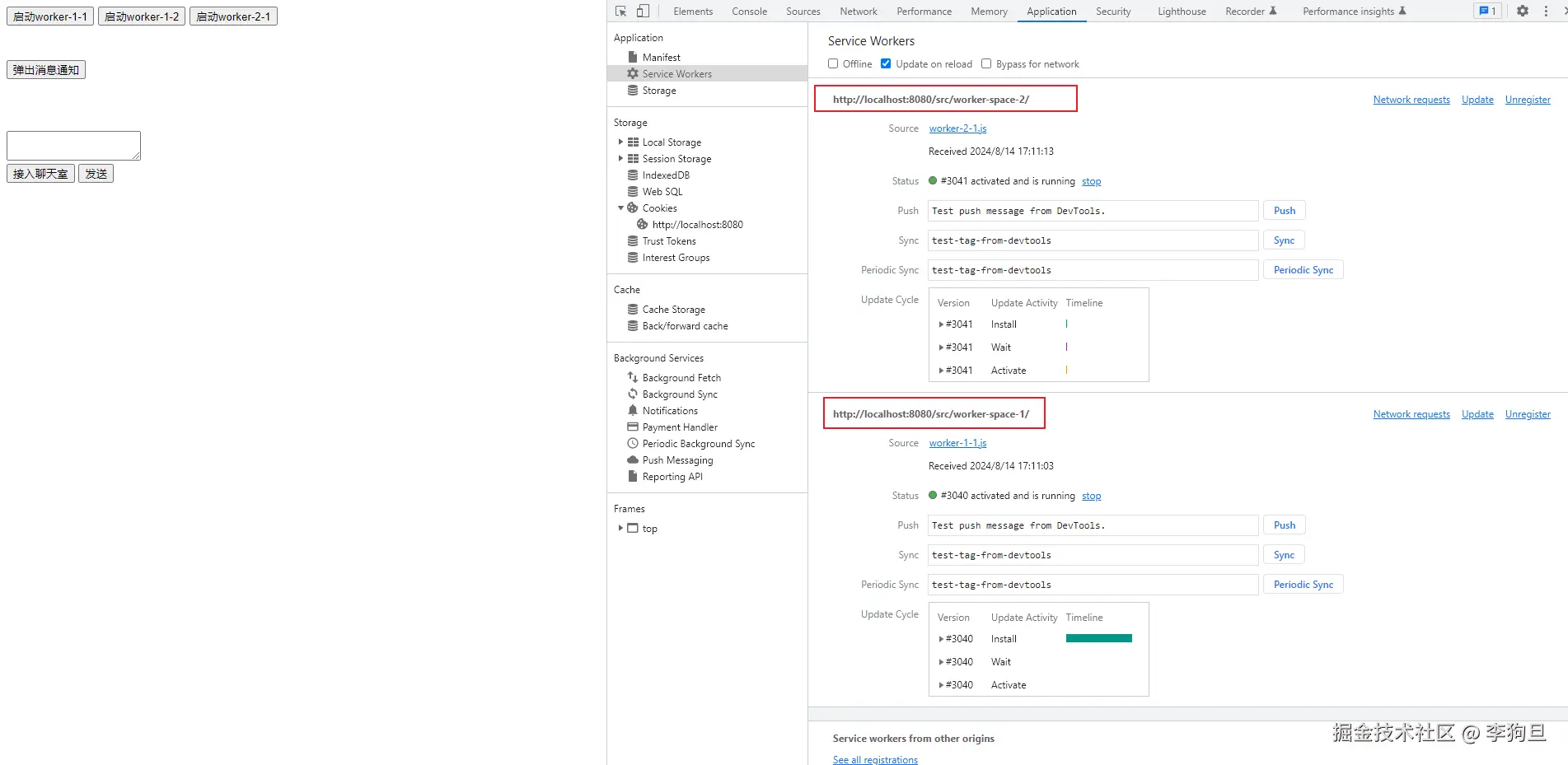Enable the Offline checkbox
Screen dimensions: 1568x765
coord(833,63)
